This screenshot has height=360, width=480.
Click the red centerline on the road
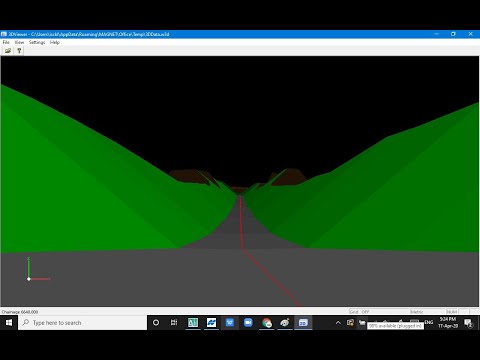coord(241,227)
